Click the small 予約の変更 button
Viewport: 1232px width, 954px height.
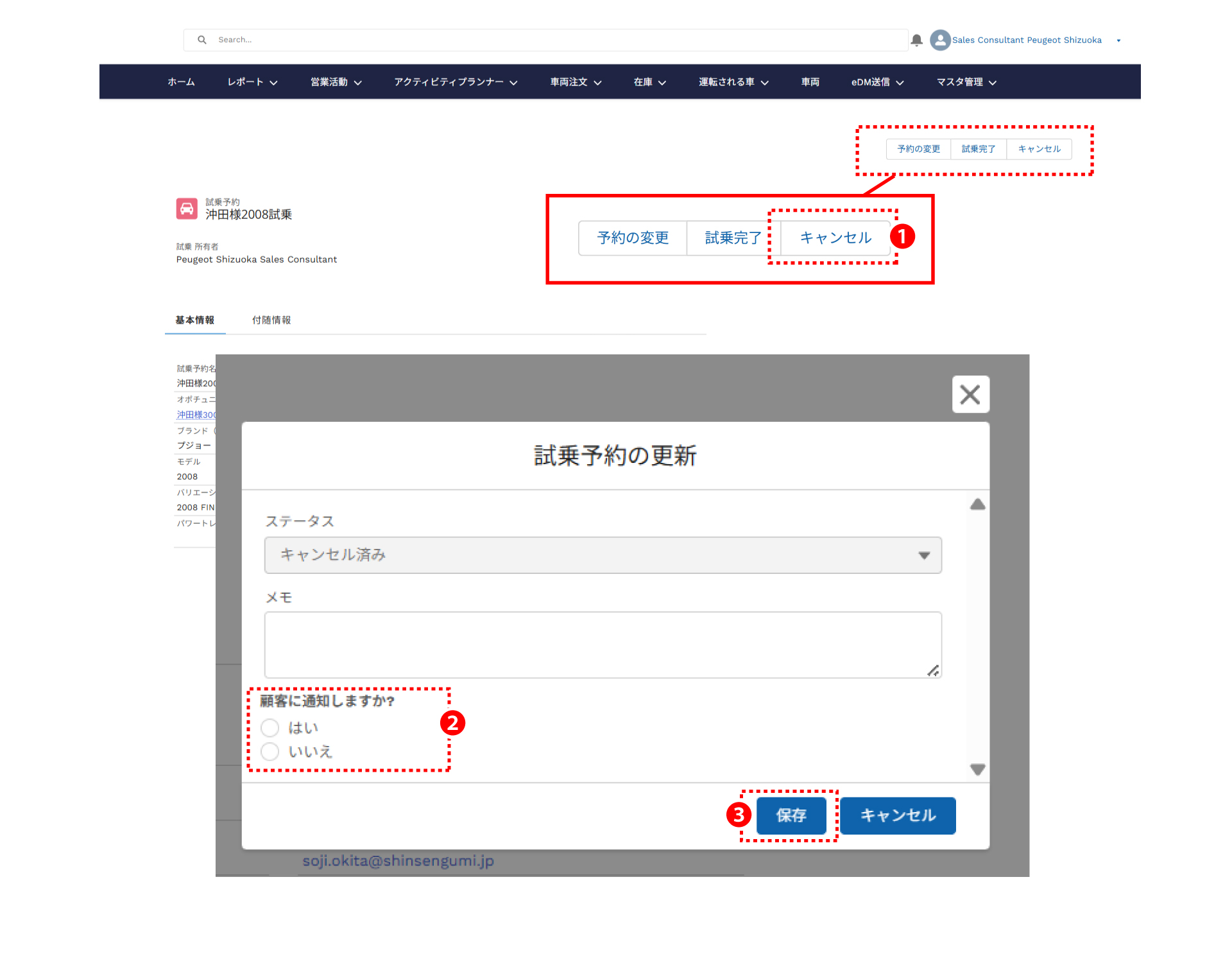tap(918, 149)
